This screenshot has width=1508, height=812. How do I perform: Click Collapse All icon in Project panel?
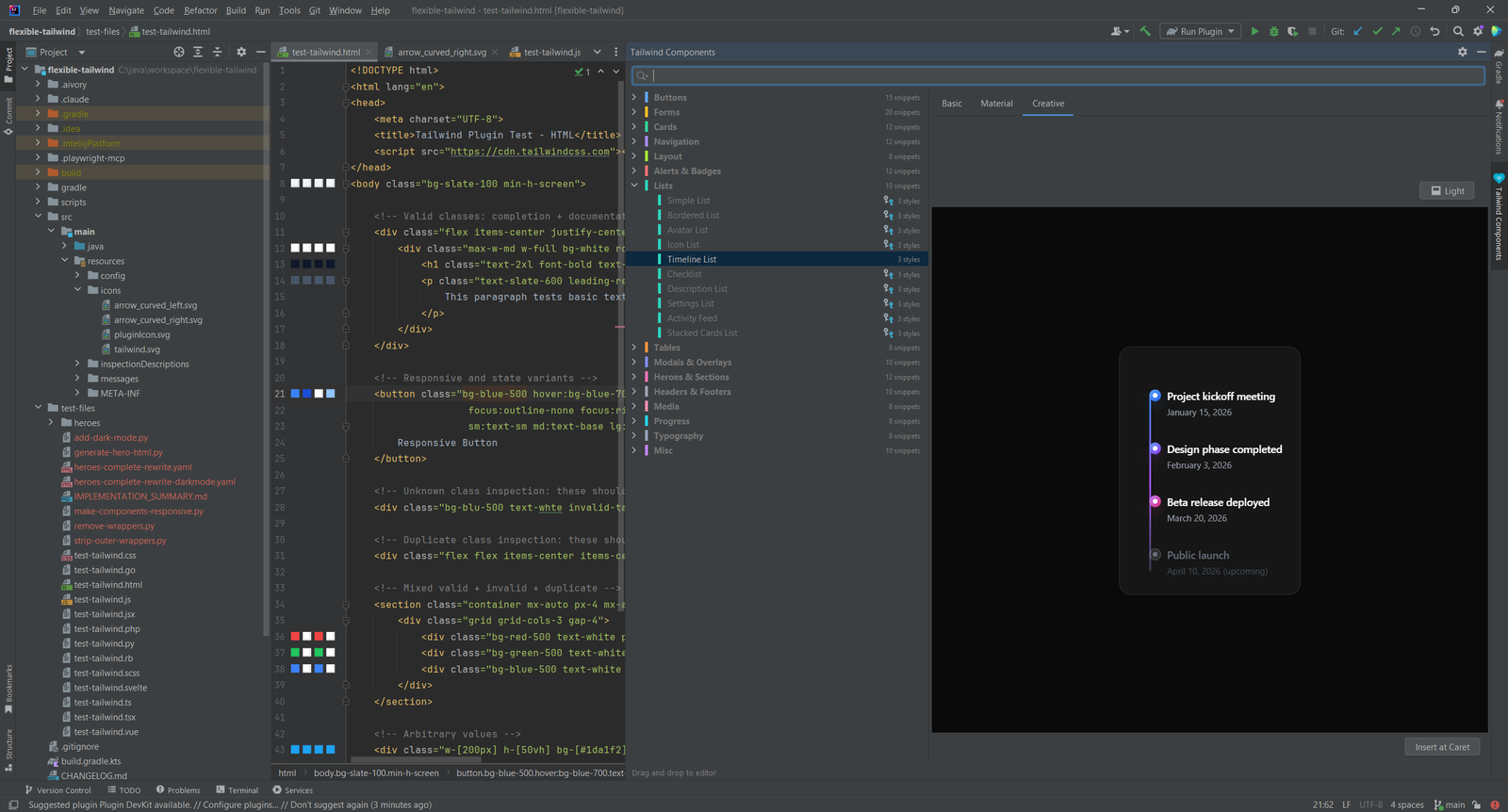217,52
